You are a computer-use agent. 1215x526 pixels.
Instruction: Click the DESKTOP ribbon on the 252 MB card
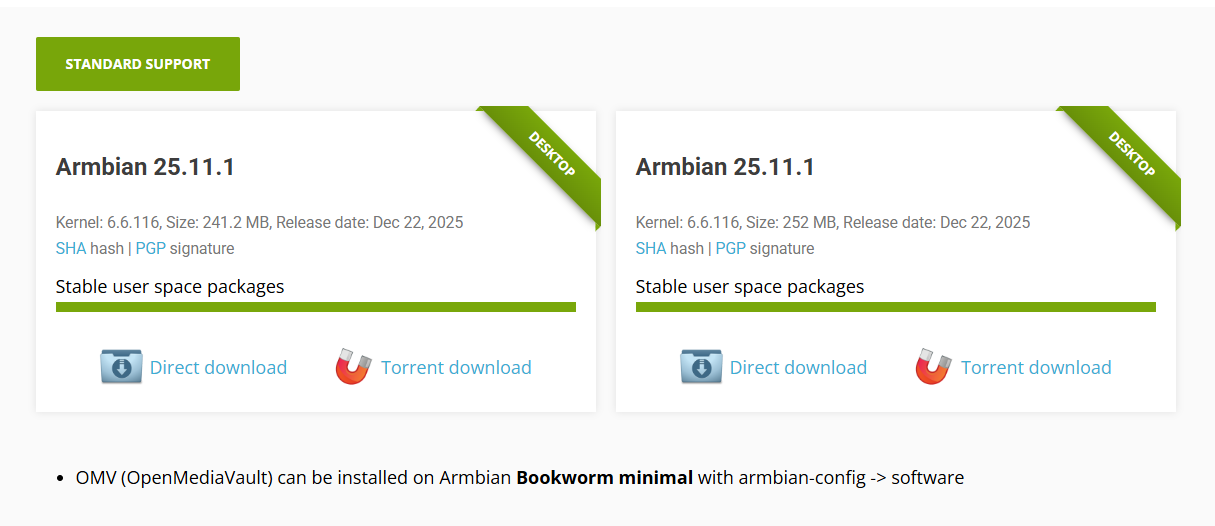pyautogui.click(x=1131, y=155)
